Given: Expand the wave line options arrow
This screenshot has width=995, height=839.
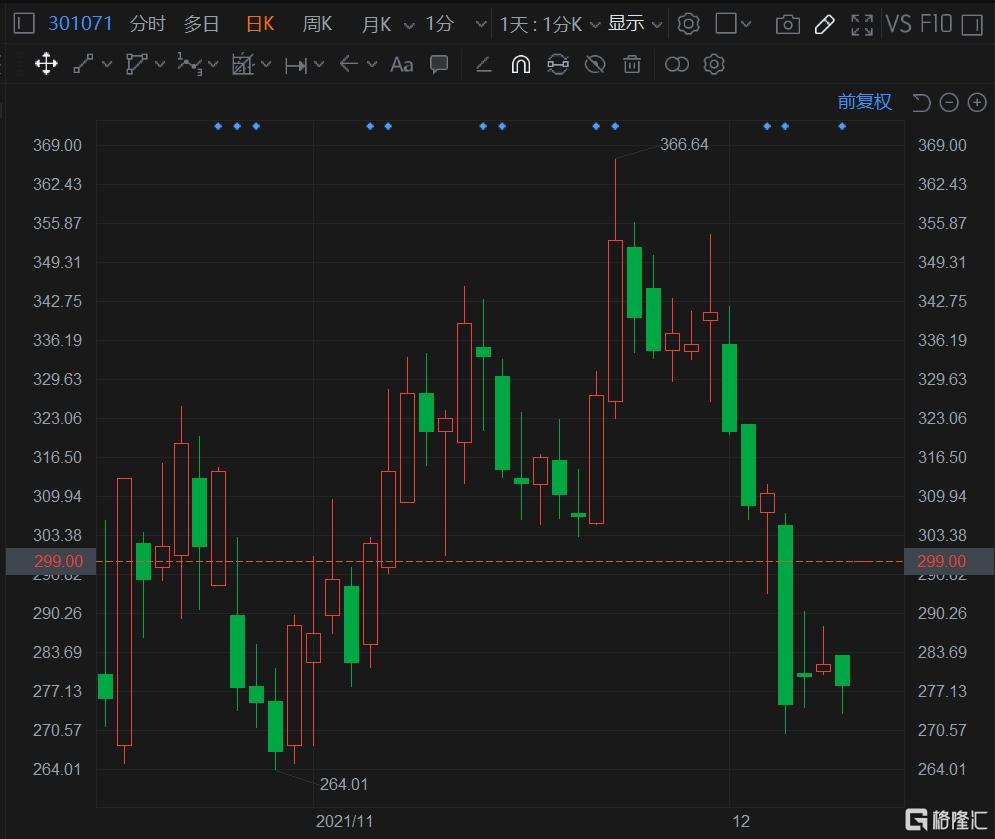Looking at the screenshot, I should click(213, 64).
